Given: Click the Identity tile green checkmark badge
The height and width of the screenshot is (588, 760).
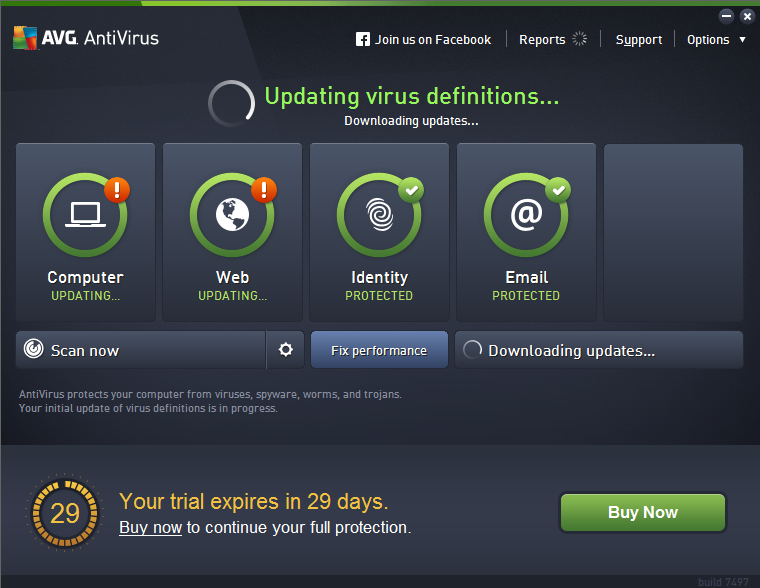Looking at the screenshot, I should pyautogui.click(x=411, y=190).
